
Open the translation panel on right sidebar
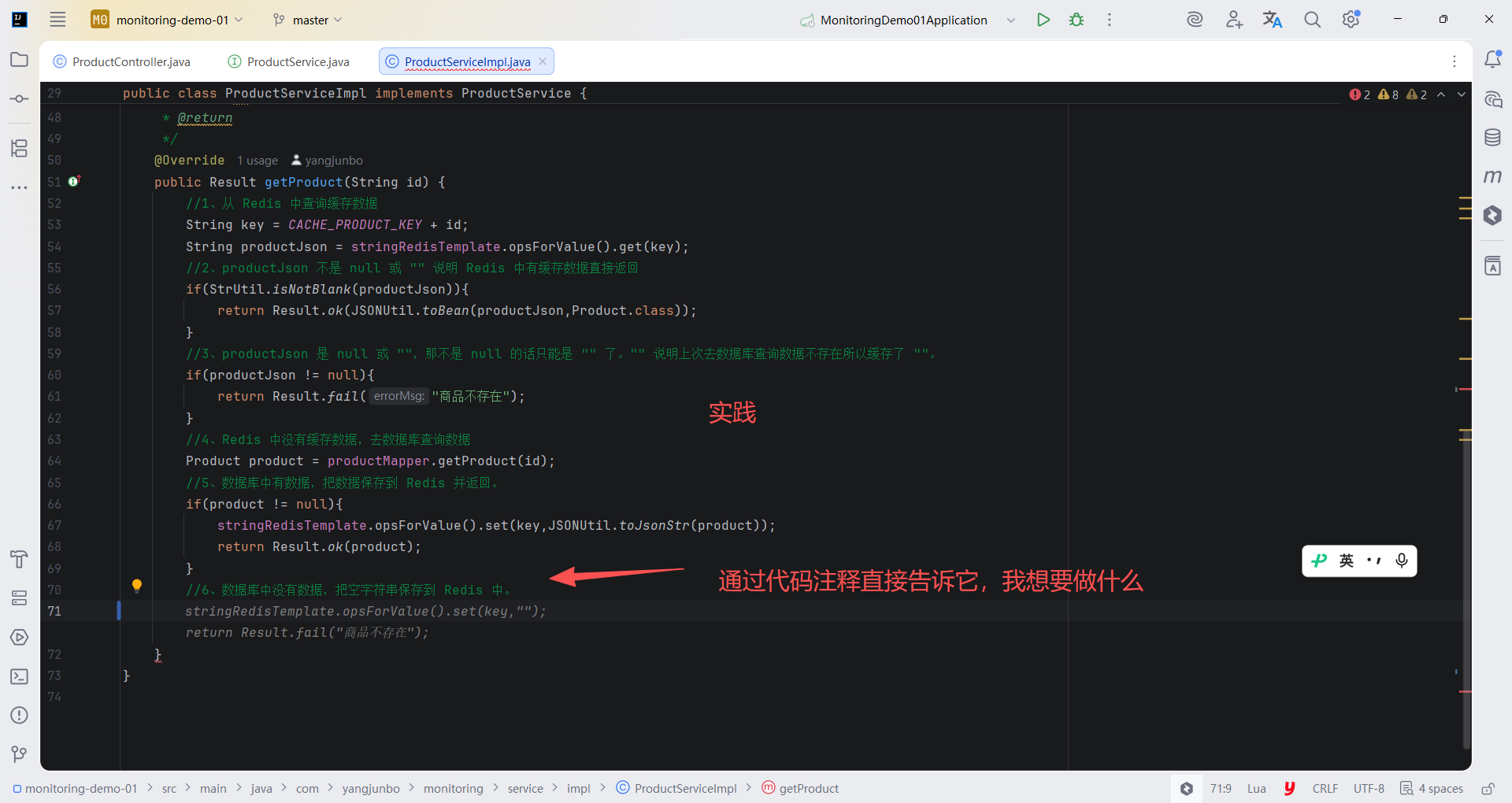(x=1492, y=266)
